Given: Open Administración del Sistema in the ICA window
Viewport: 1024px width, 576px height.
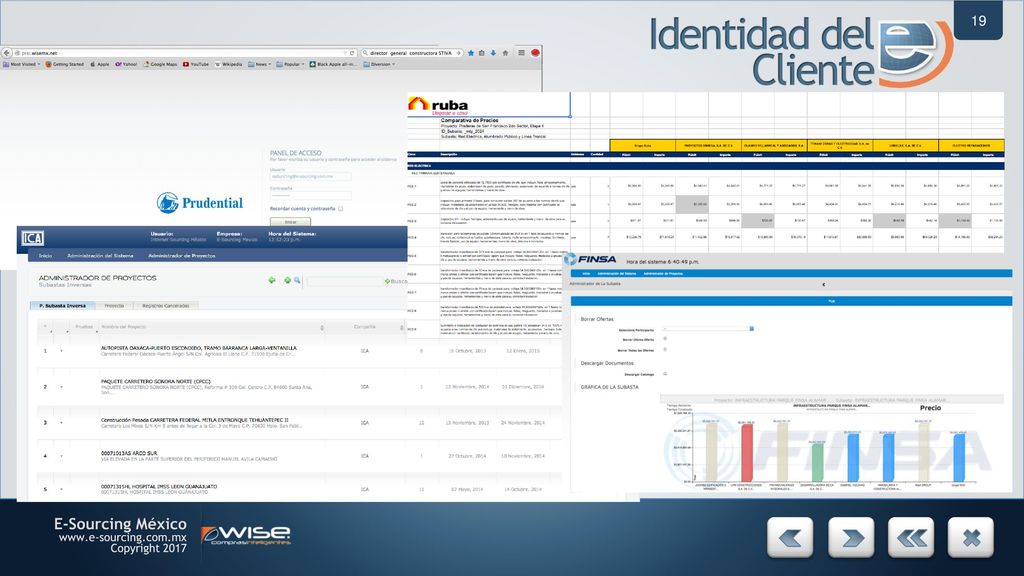Looking at the screenshot, I should click(100, 256).
